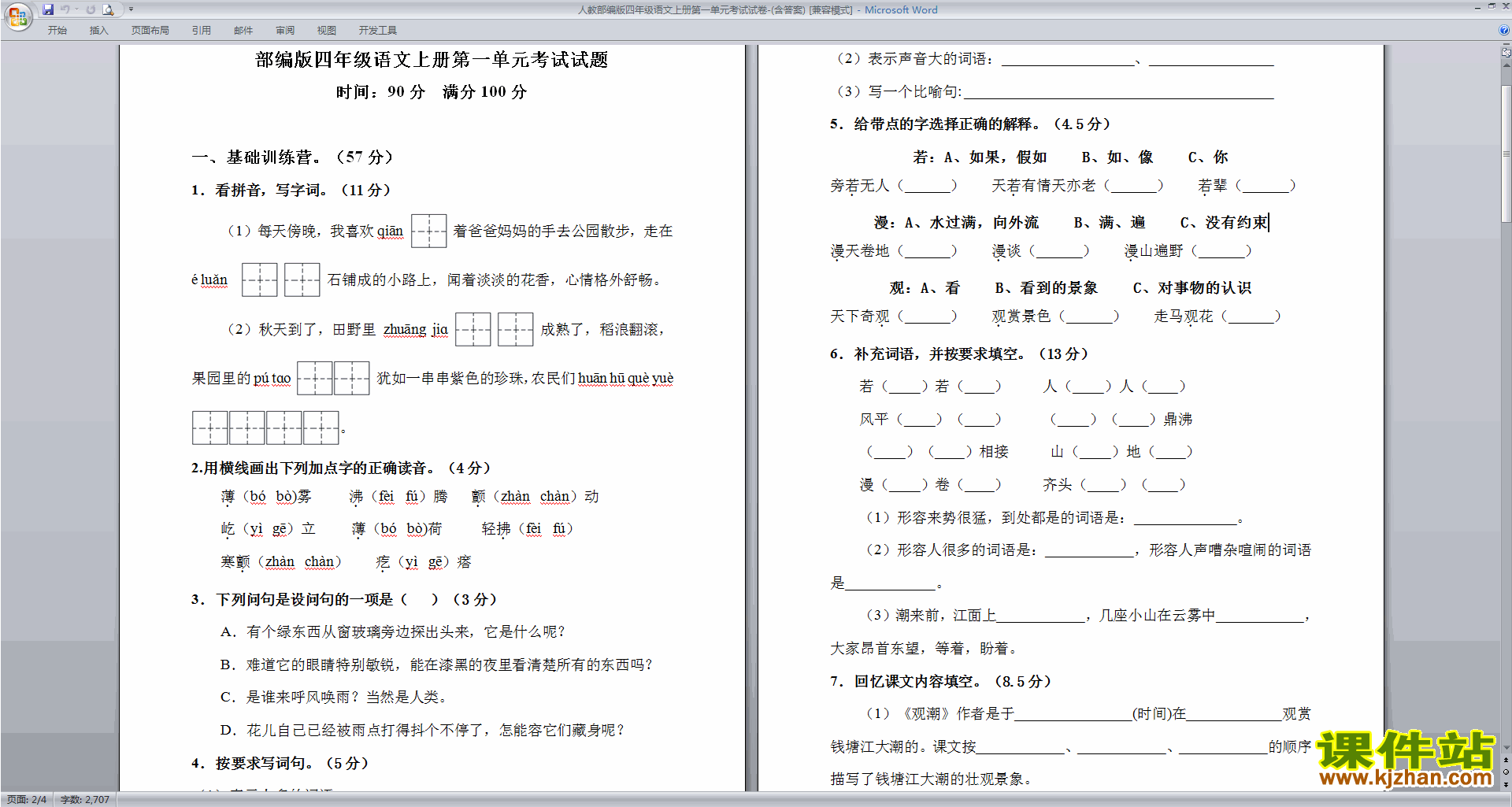Open the 邮件 ribbon tab
The height and width of the screenshot is (807, 1512).
[x=243, y=31]
